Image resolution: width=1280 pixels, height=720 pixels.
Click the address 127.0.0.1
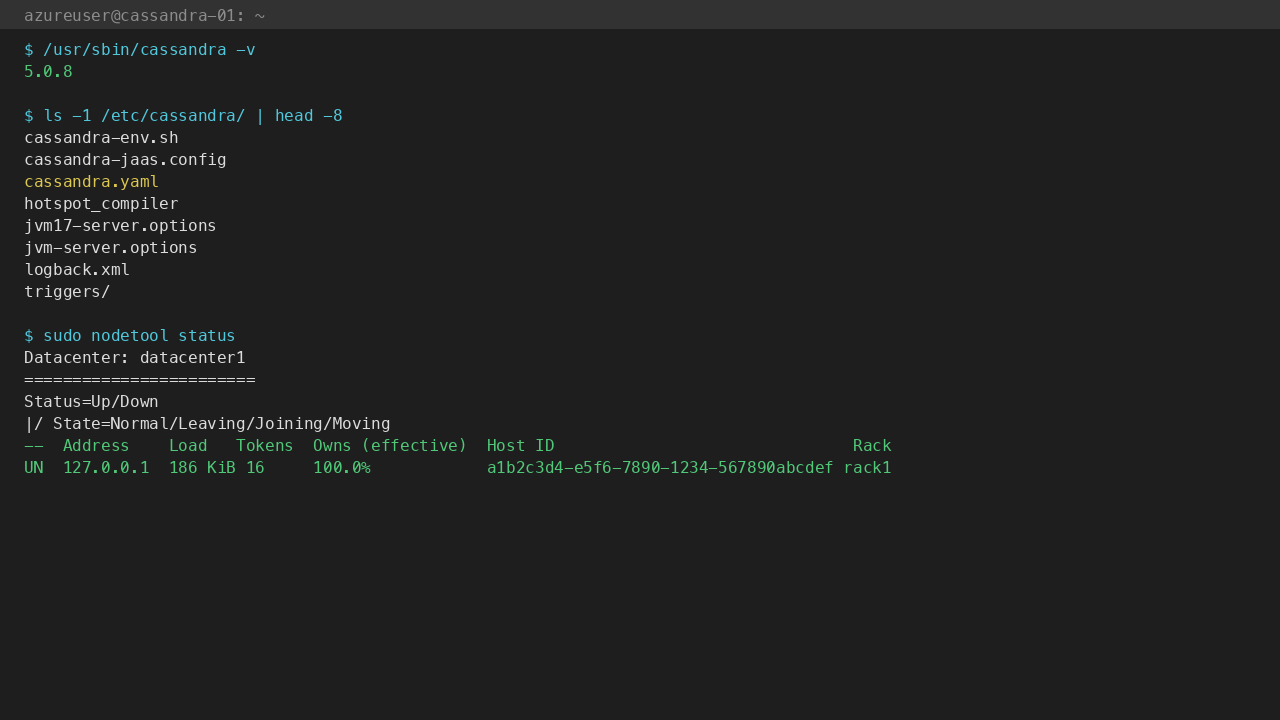click(x=106, y=468)
